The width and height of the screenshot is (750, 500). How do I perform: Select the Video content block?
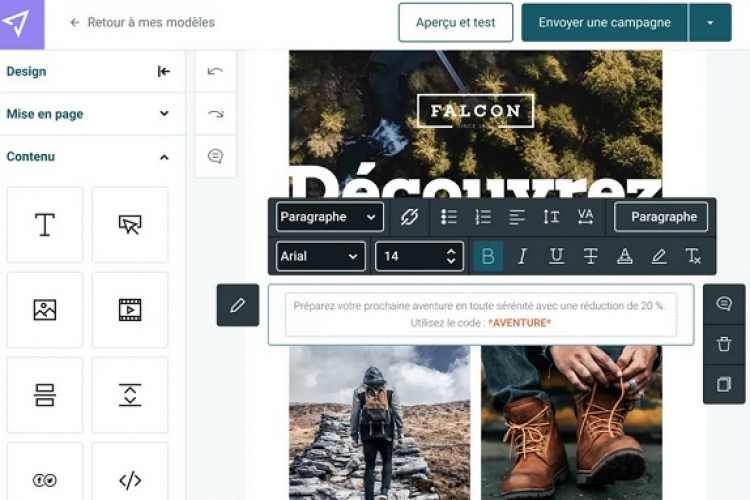point(130,310)
